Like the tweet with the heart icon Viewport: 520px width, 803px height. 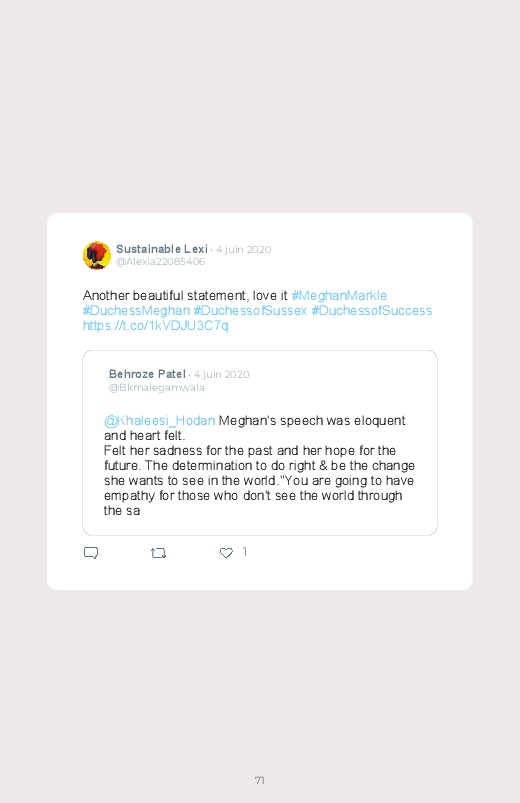pos(226,553)
